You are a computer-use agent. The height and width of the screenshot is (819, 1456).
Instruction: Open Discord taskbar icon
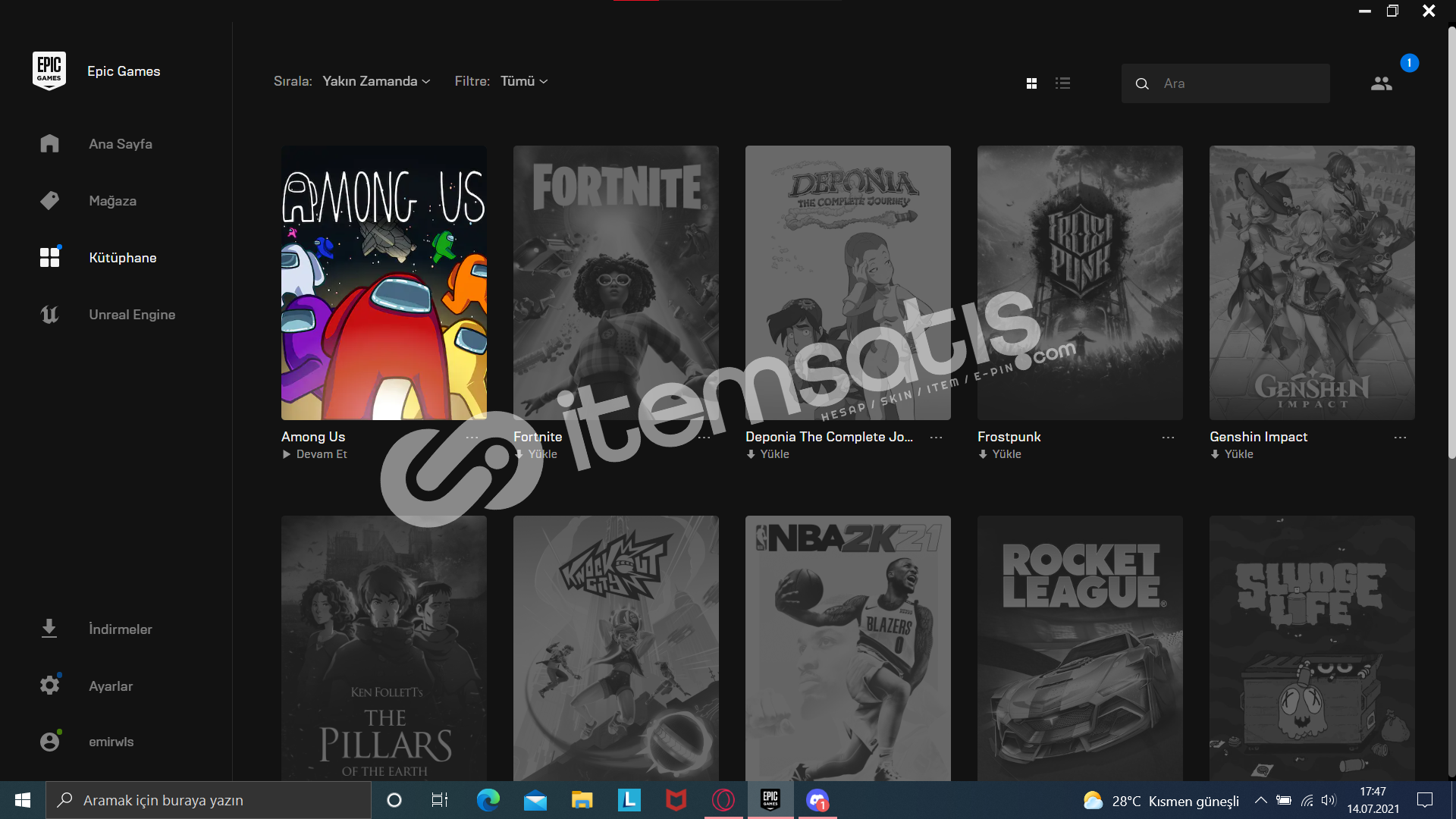click(817, 800)
